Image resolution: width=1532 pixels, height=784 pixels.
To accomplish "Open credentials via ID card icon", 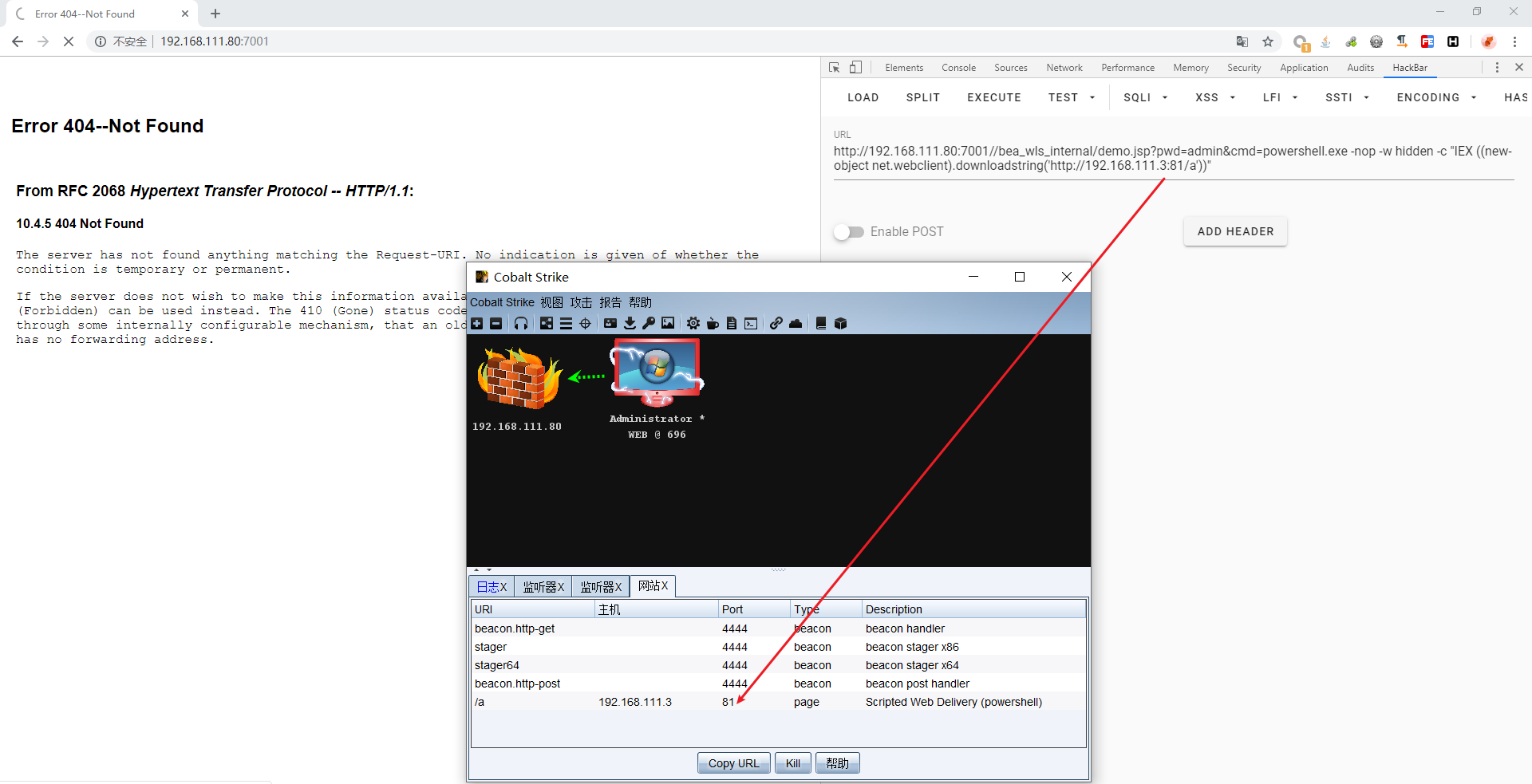I will [x=610, y=323].
